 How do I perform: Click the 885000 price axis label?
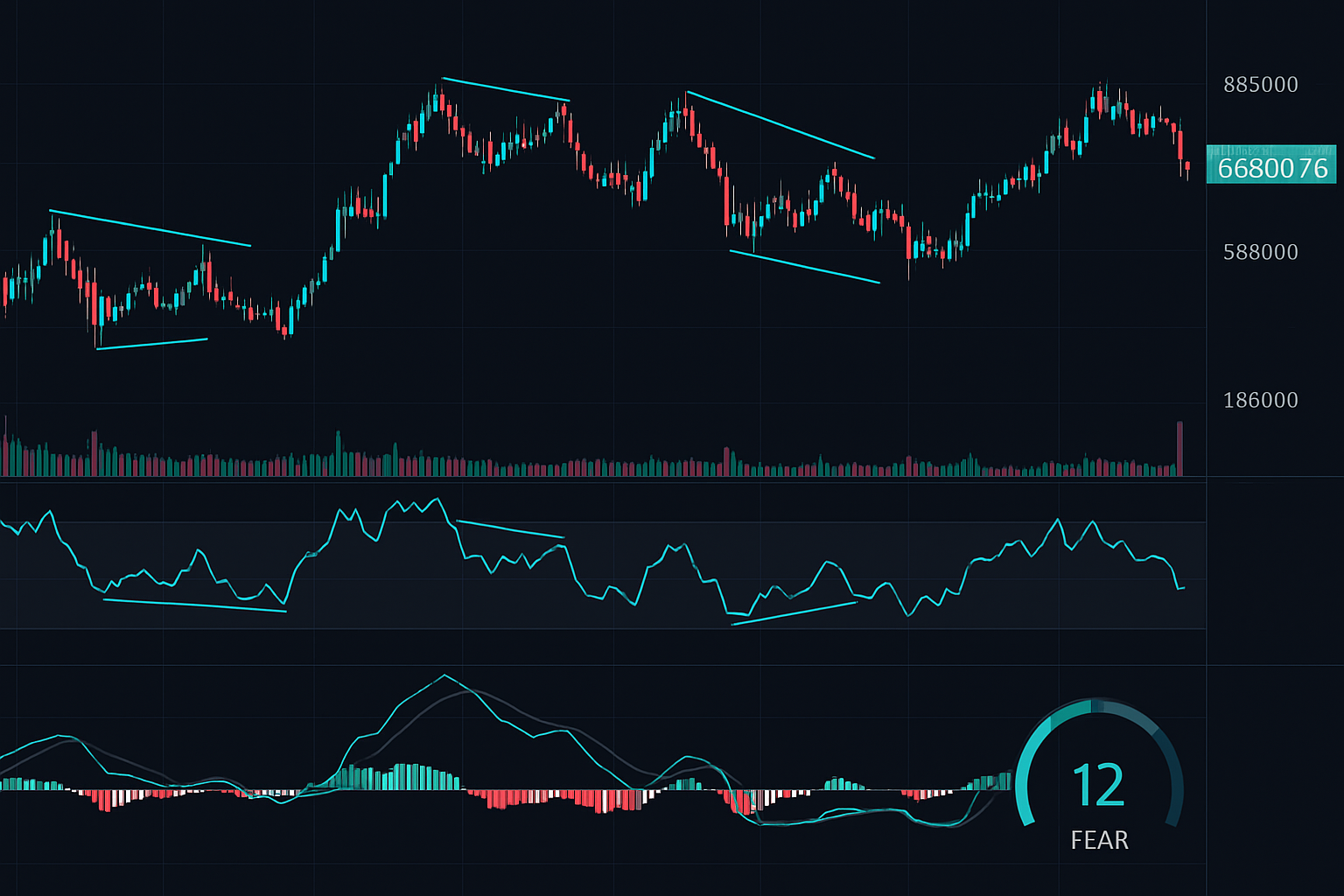pyautogui.click(x=1260, y=85)
